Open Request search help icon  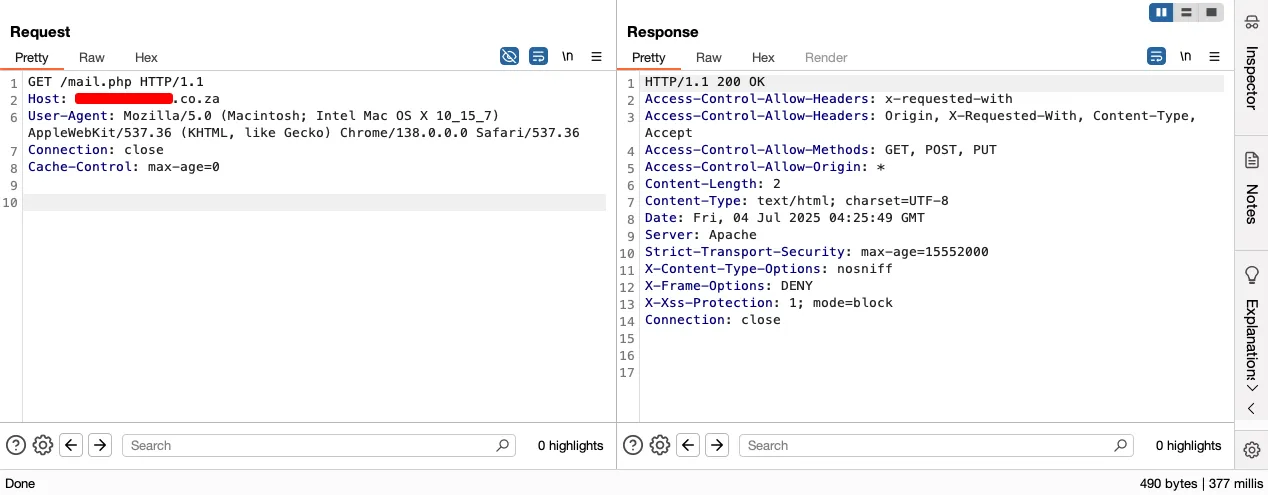[x=16, y=445]
